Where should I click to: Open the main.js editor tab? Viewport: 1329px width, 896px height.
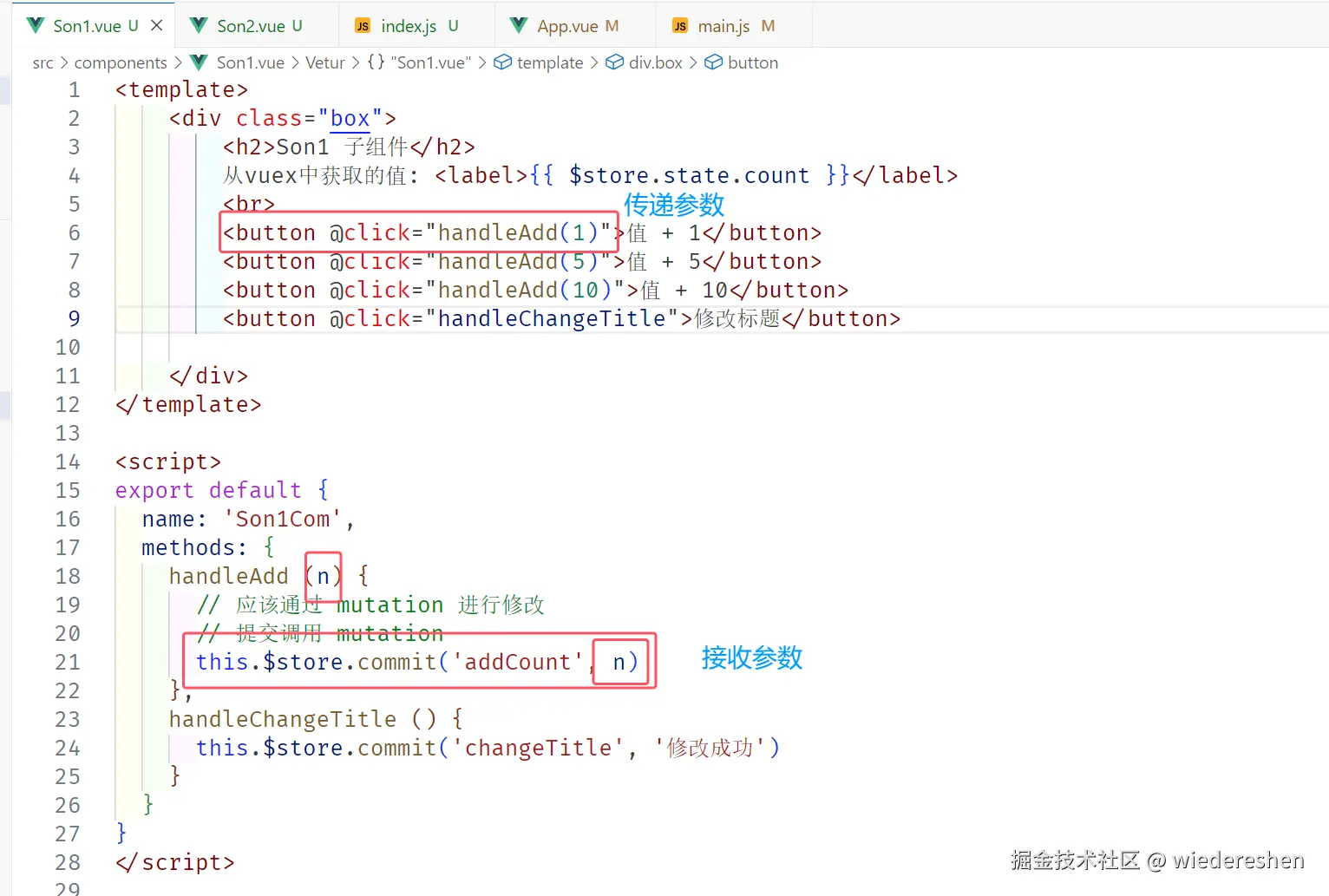[x=734, y=26]
